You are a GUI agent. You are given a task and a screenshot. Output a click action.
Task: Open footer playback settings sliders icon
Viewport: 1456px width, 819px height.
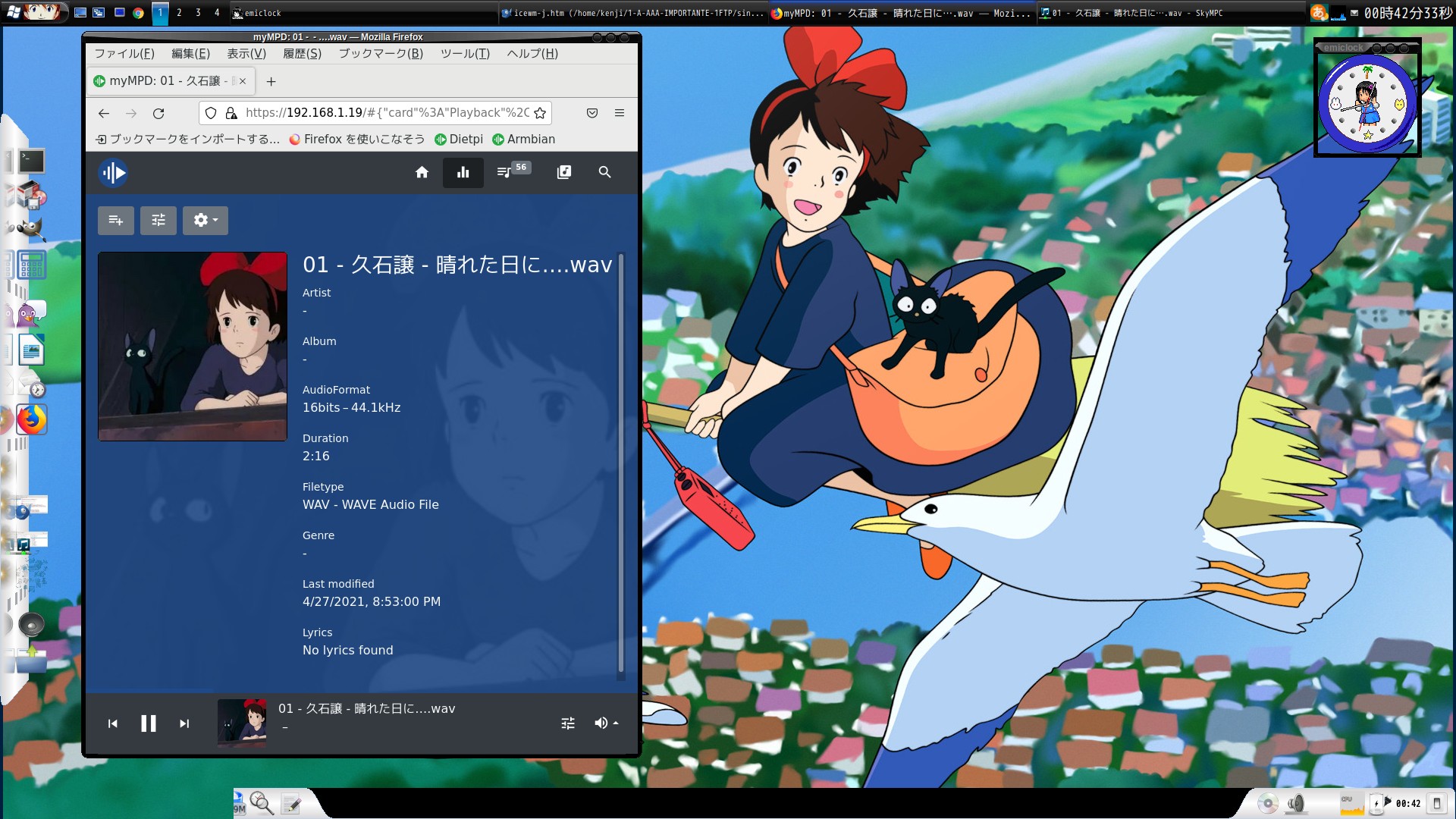[x=568, y=723]
